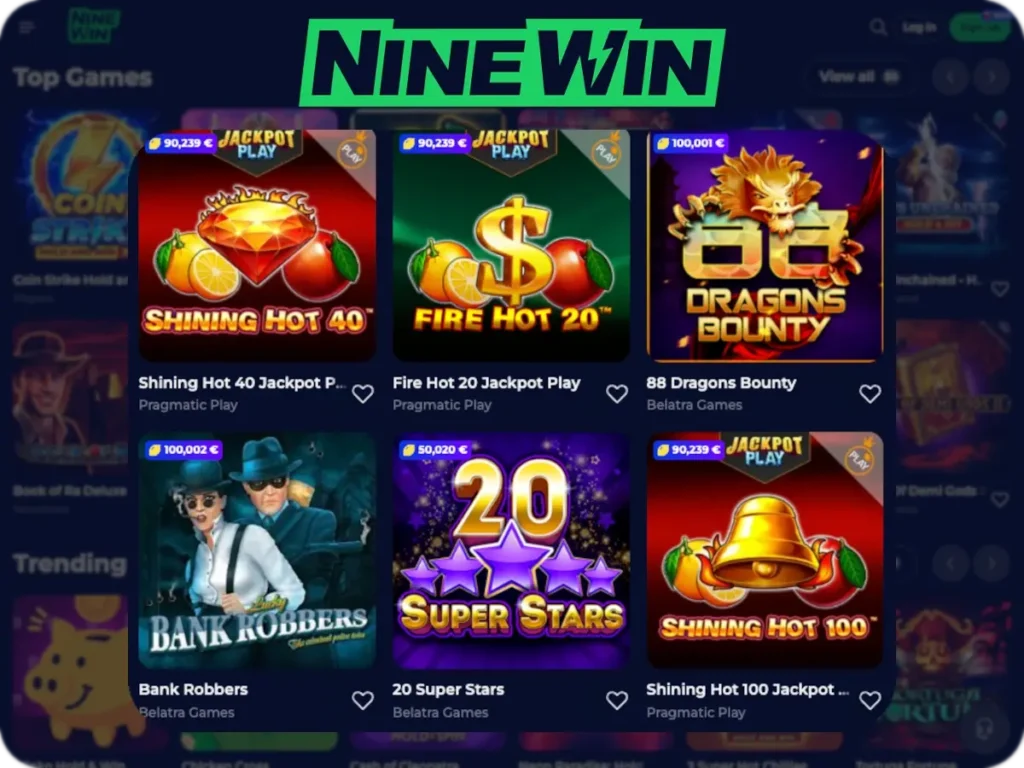Toggle the Fire Hot 20 Jackpot Play heart icon
1024x768 pixels.
tap(616, 394)
